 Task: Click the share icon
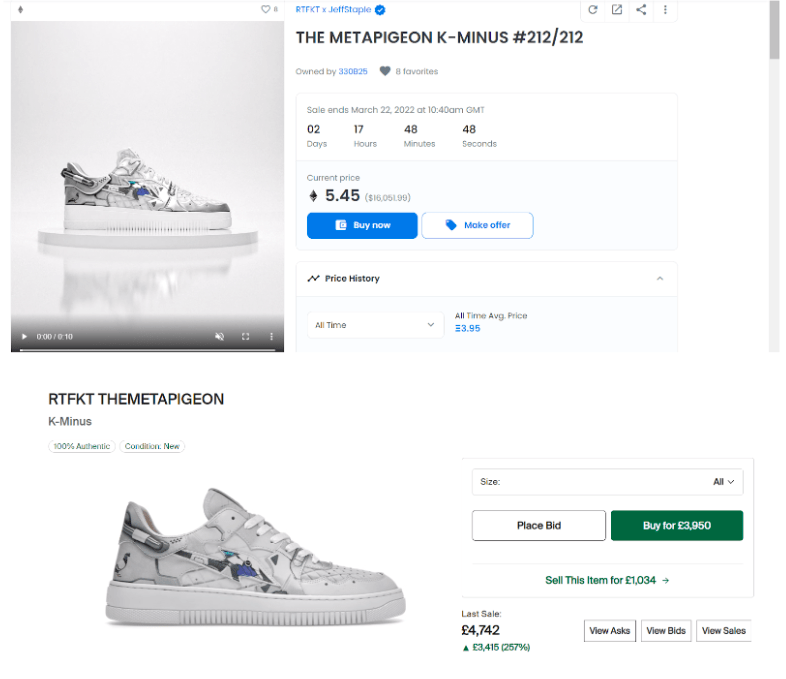(x=641, y=10)
